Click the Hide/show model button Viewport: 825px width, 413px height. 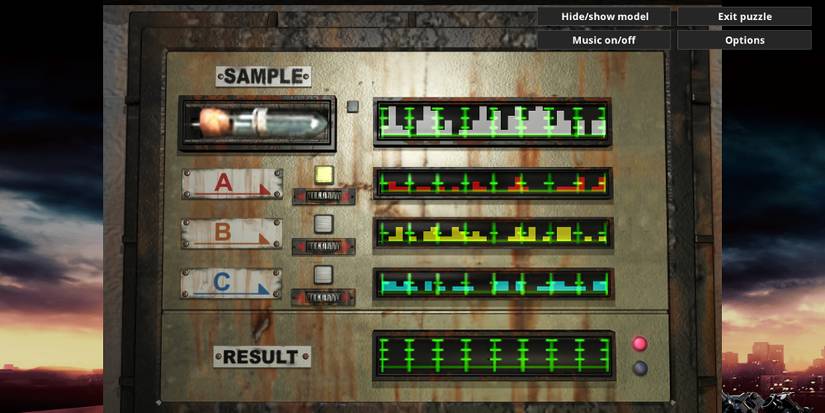pyautogui.click(x=604, y=16)
